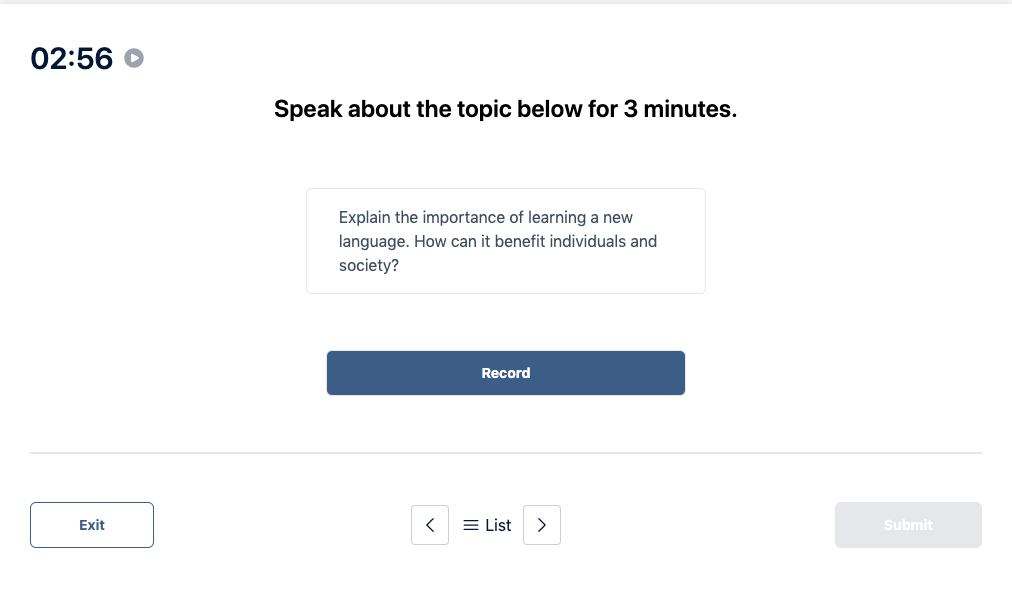
Task: Click the 02:56 countdown timer
Action: (x=70, y=58)
